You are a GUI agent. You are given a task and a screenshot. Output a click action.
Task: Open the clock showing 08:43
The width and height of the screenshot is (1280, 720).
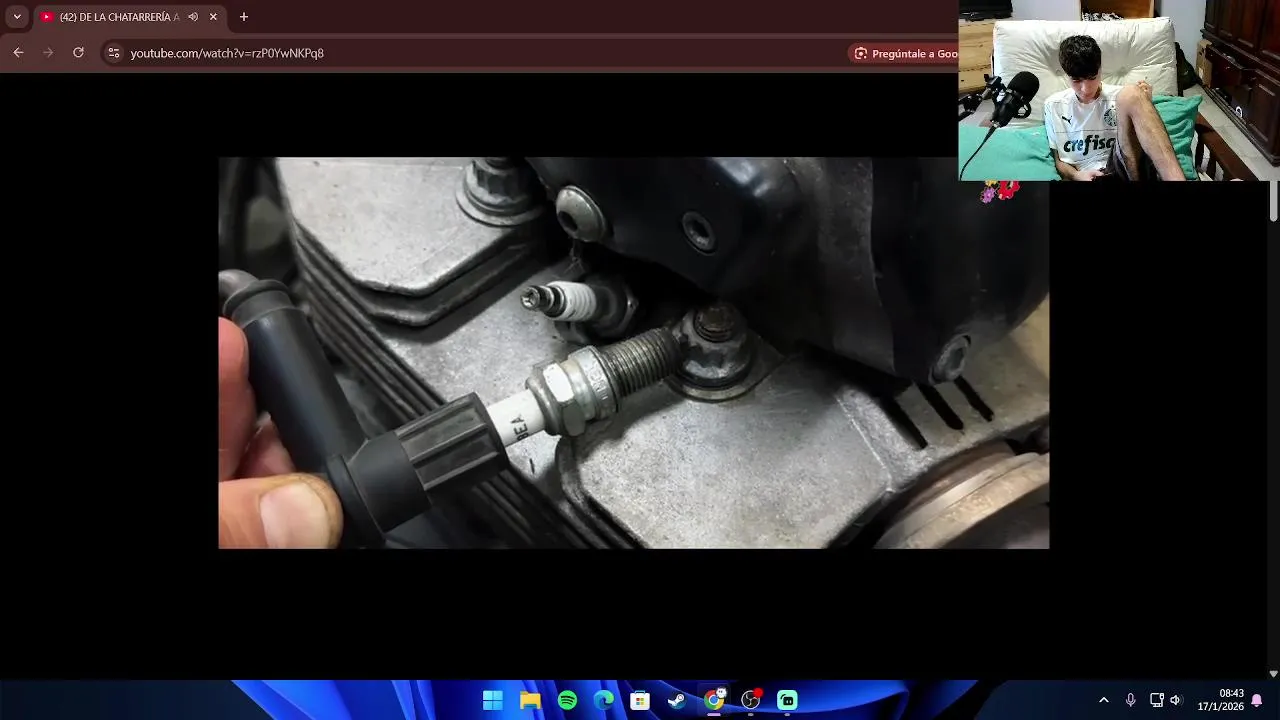tap(1220, 700)
